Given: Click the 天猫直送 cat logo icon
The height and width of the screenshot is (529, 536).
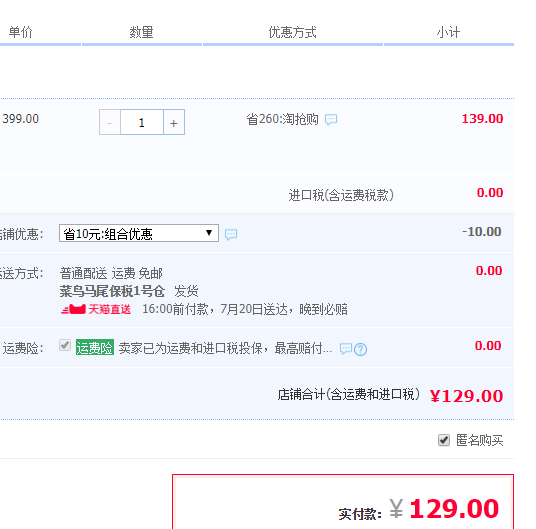Looking at the screenshot, I should coord(73,310).
